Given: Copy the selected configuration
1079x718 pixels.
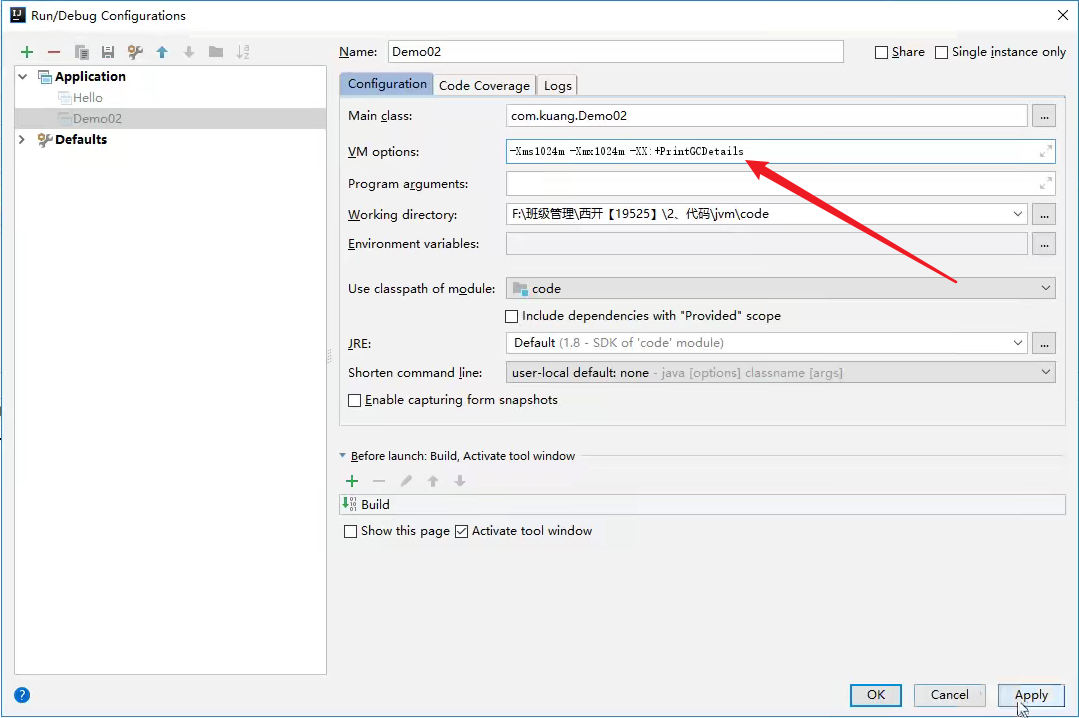Looking at the screenshot, I should point(81,52).
